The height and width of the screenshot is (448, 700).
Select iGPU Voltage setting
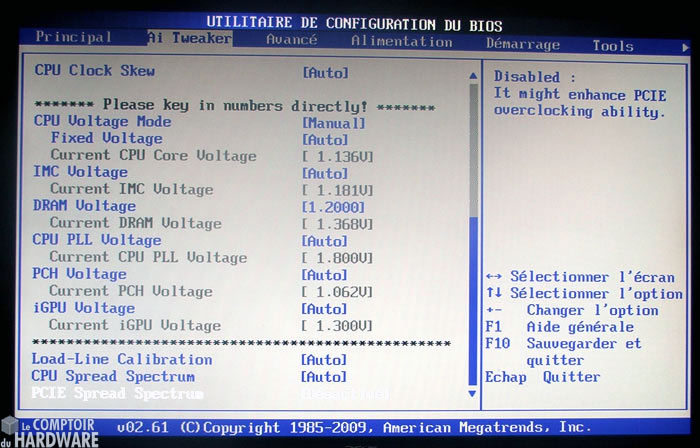tap(83, 308)
